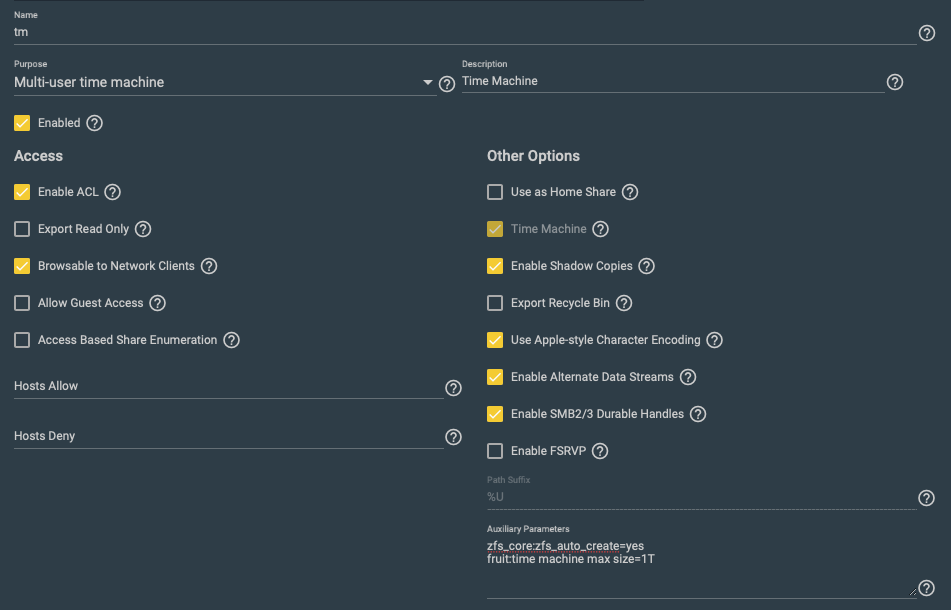Open help for Auxiliary Parameters

[x=926, y=588]
